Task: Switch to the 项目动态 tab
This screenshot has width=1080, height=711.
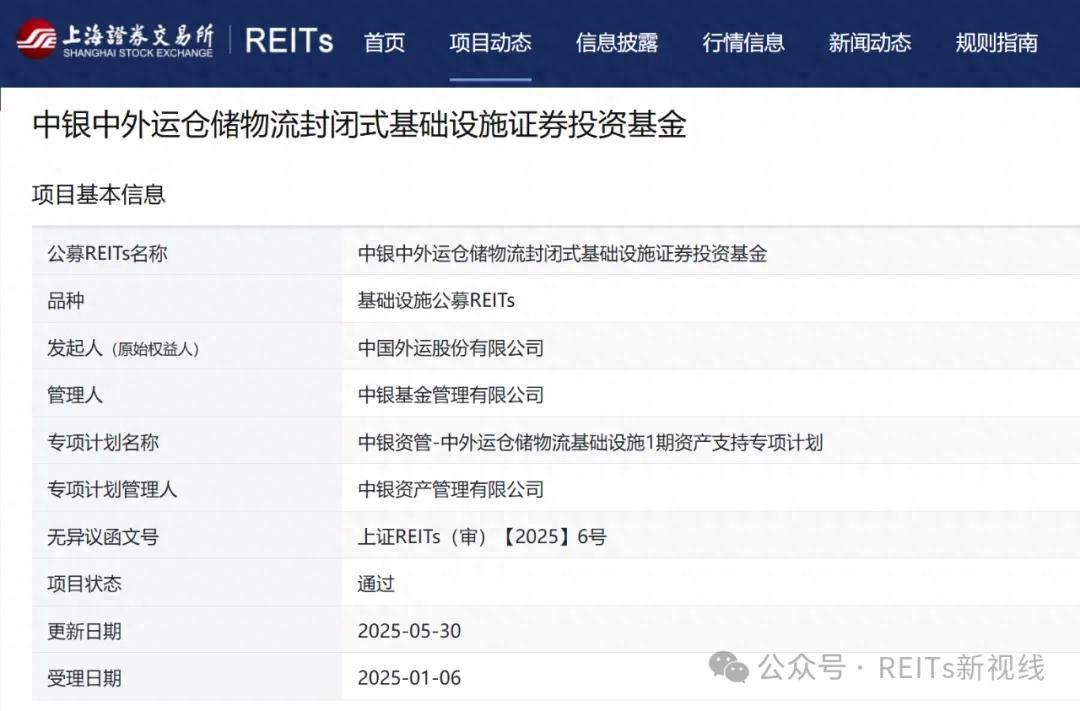Action: click(490, 42)
